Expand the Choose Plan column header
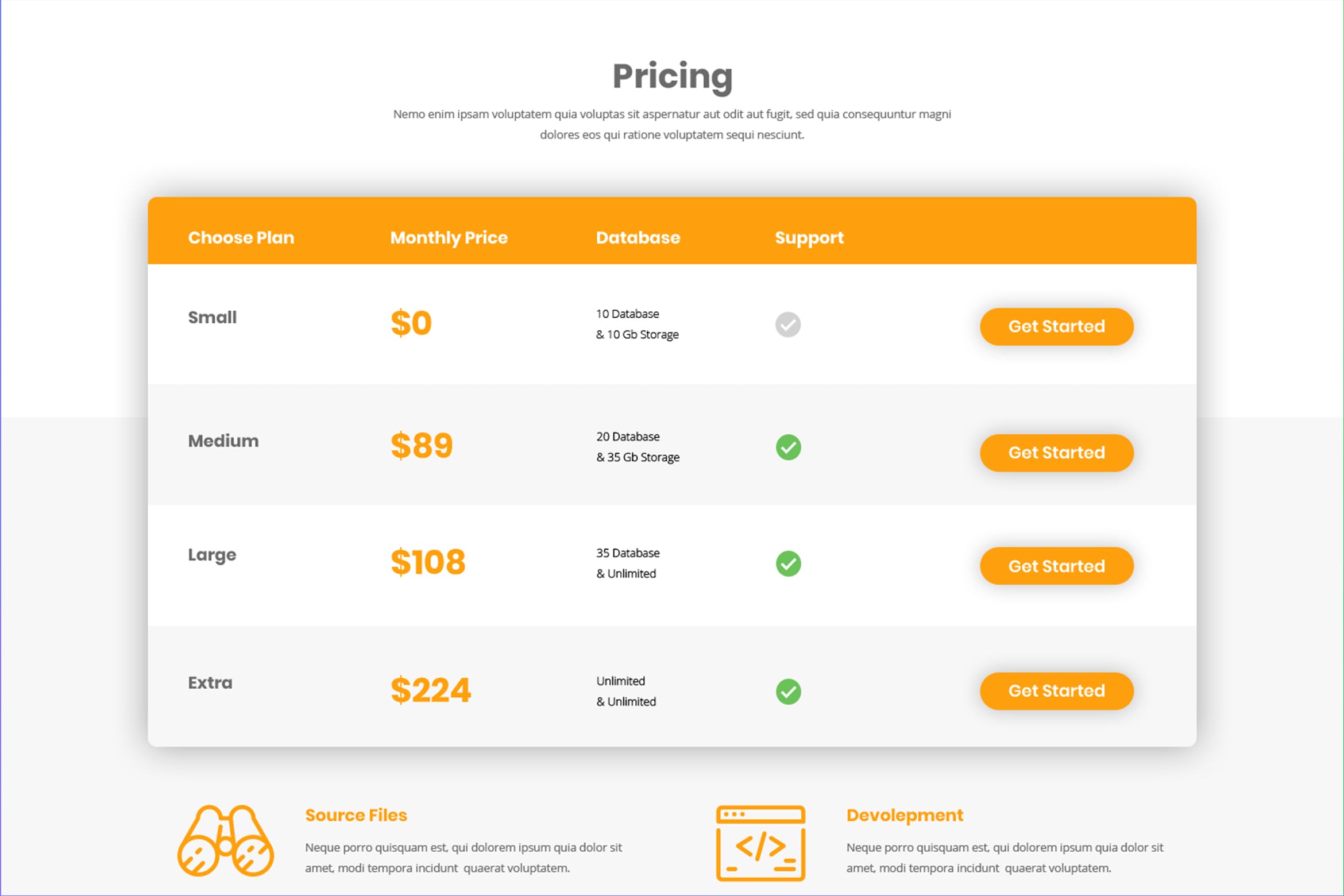This screenshot has width=1344, height=896. pos(241,237)
